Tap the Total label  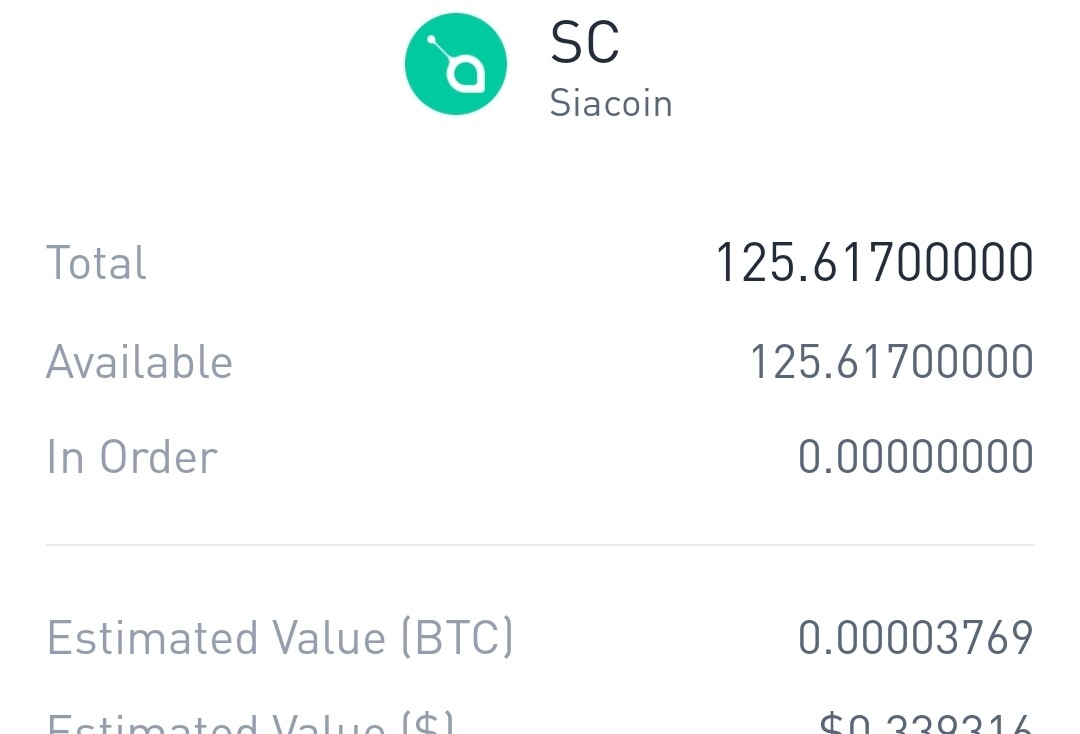(96, 262)
